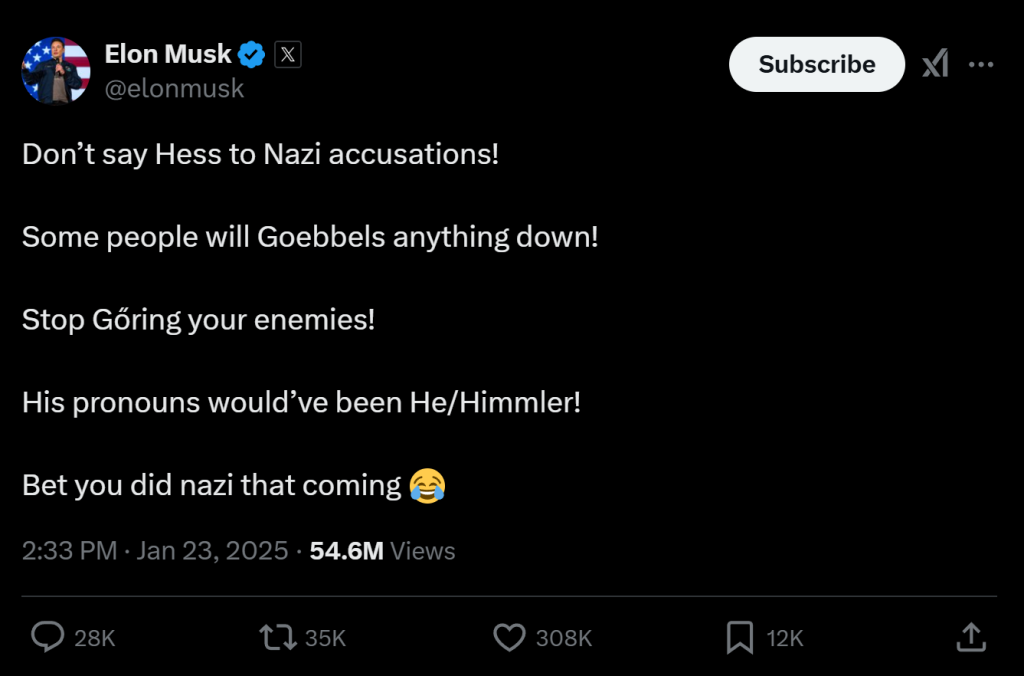Open the @elonmusk handle link
This screenshot has height=676, width=1024.
(174, 88)
